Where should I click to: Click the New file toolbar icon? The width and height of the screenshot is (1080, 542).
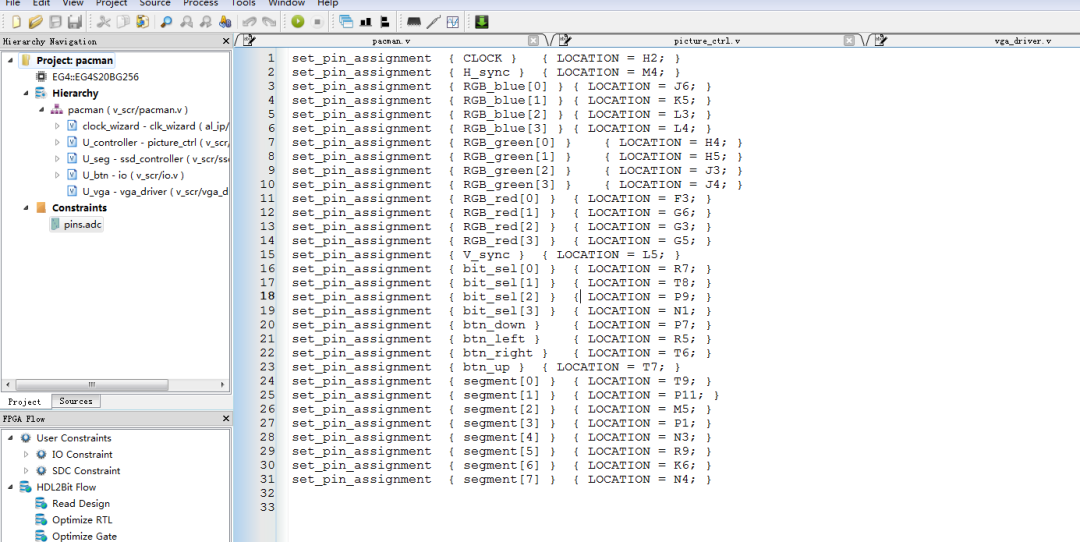pos(17,22)
